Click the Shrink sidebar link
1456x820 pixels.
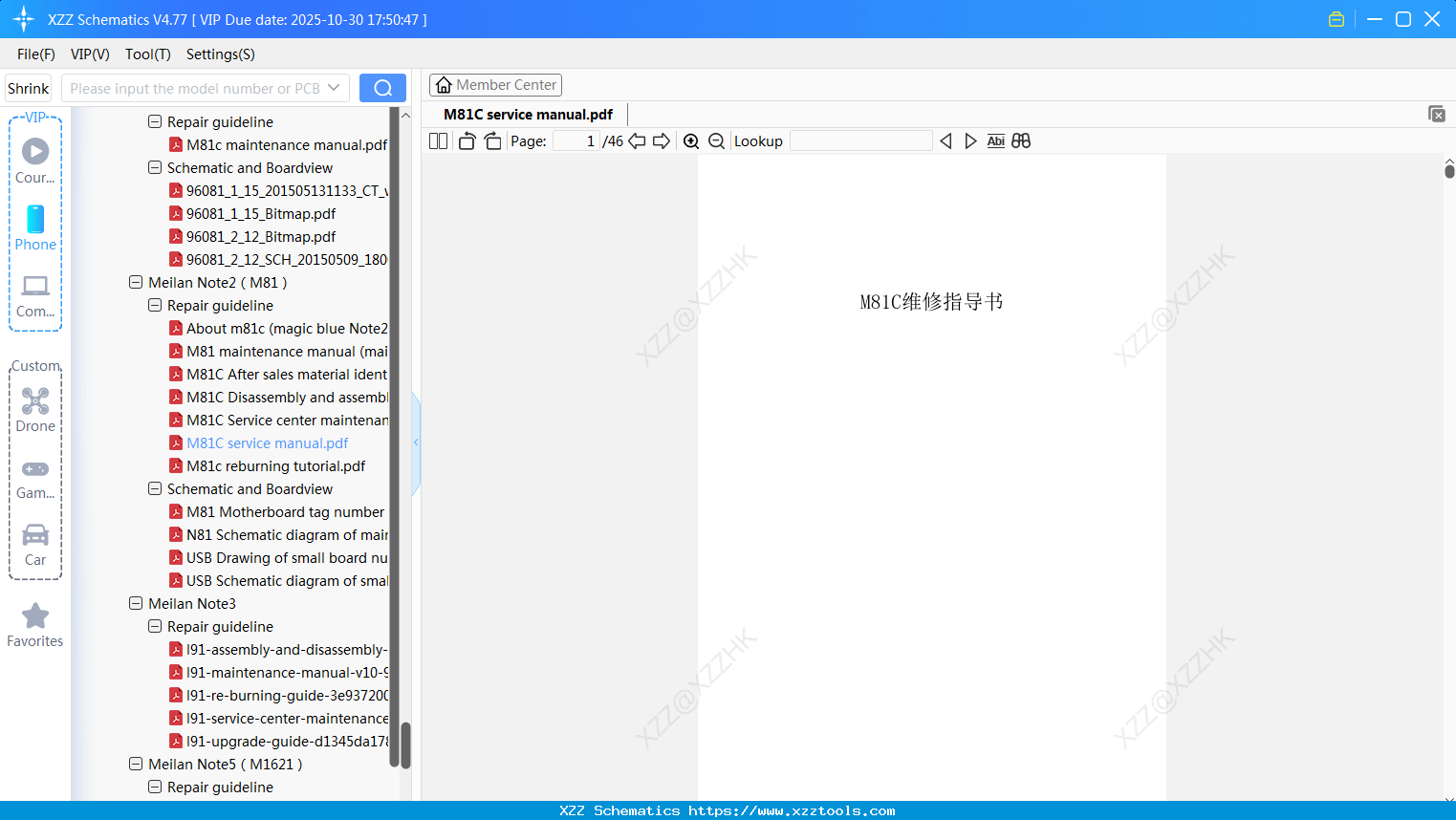[28, 88]
